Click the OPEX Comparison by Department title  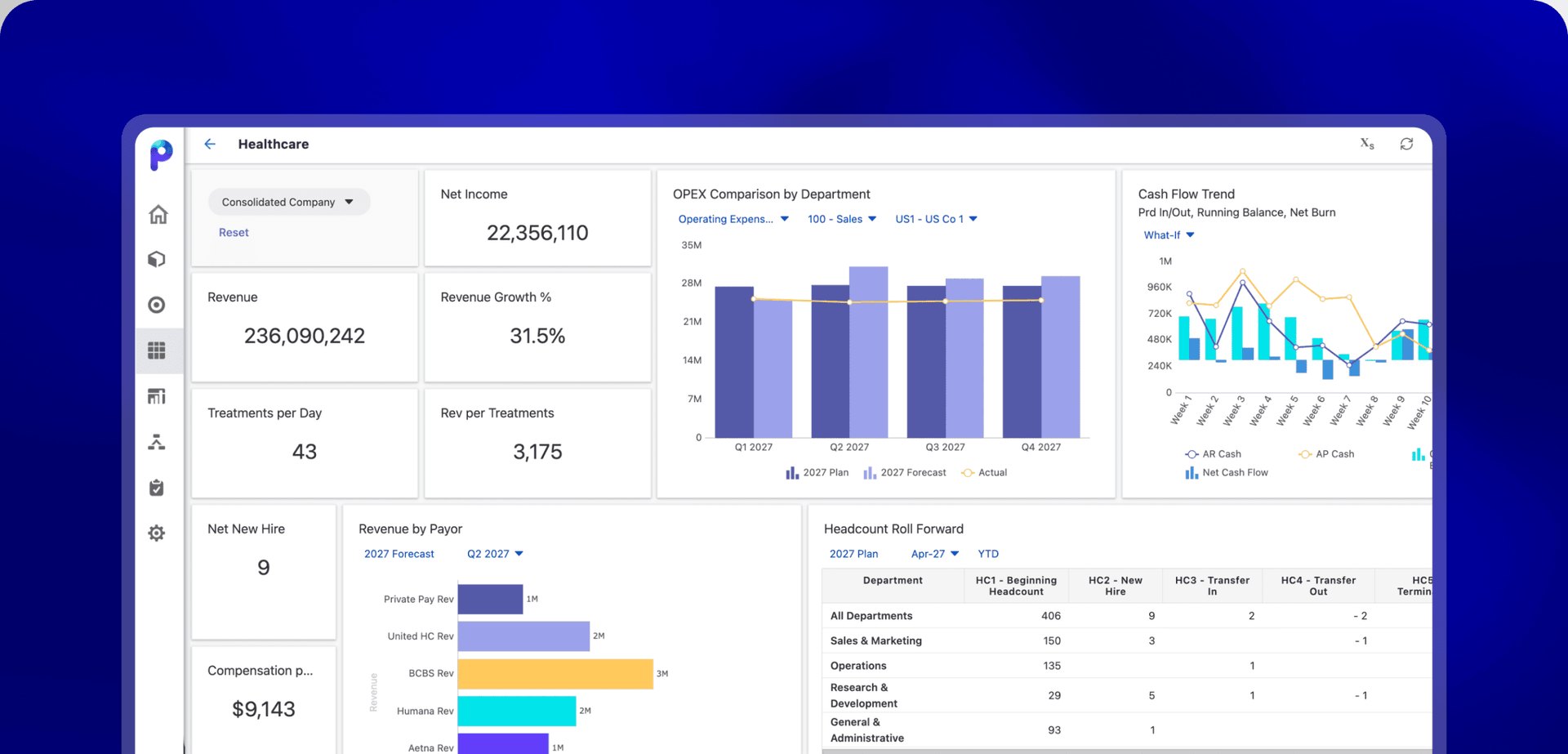772,194
